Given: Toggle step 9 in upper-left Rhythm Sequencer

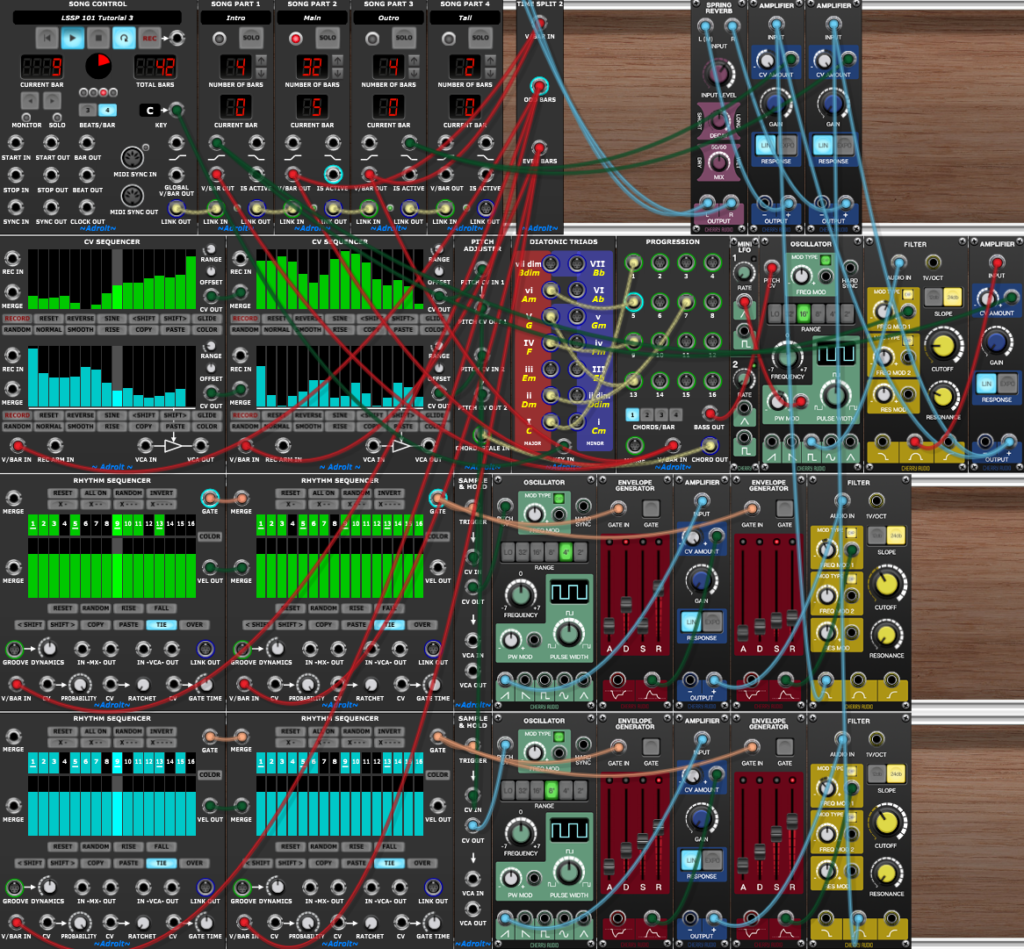Looking at the screenshot, I should click(x=117, y=524).
